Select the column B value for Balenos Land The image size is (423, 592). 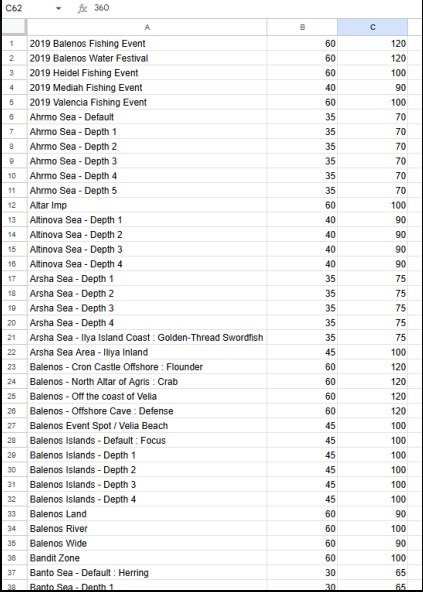(302, 514)
